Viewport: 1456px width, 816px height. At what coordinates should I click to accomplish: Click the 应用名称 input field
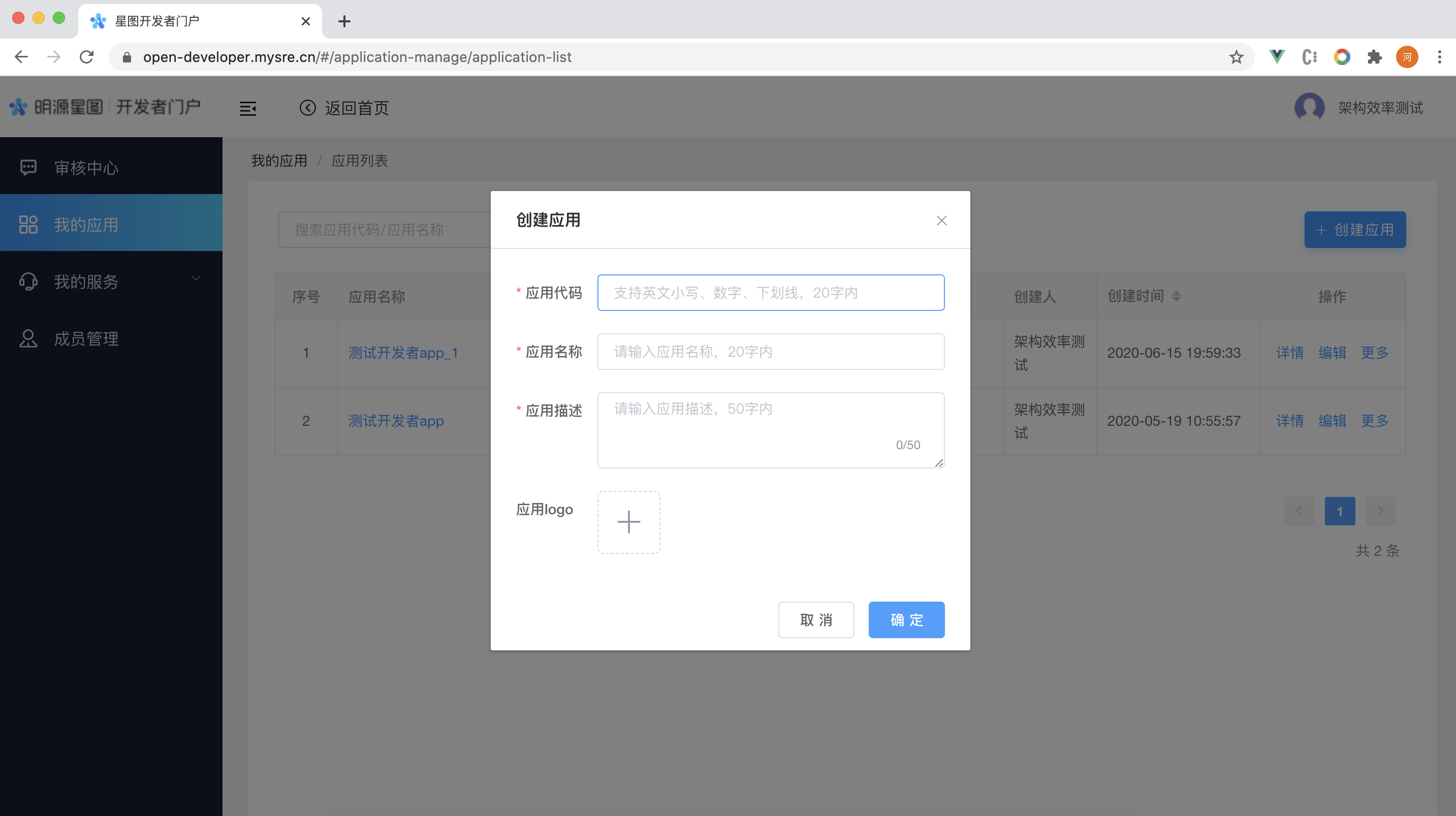click(770, 352)
